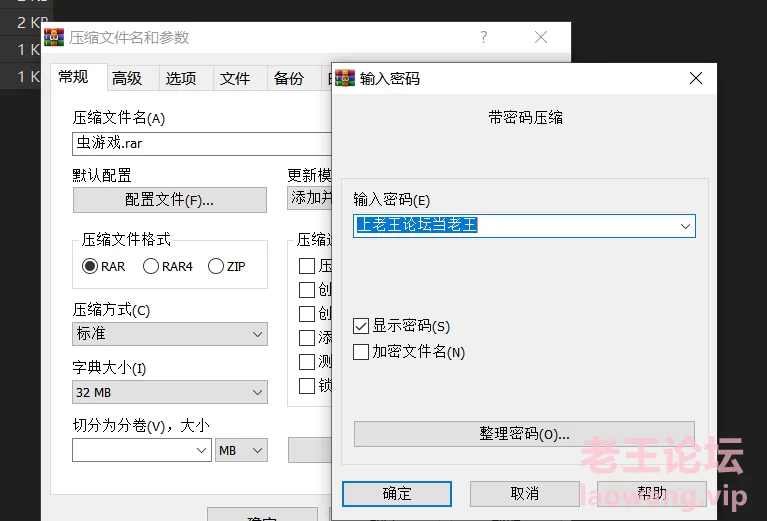This screenshot has height=521, width=767.
Task: Click the 压缩文件格式 group label
Action: coord(126,239)
